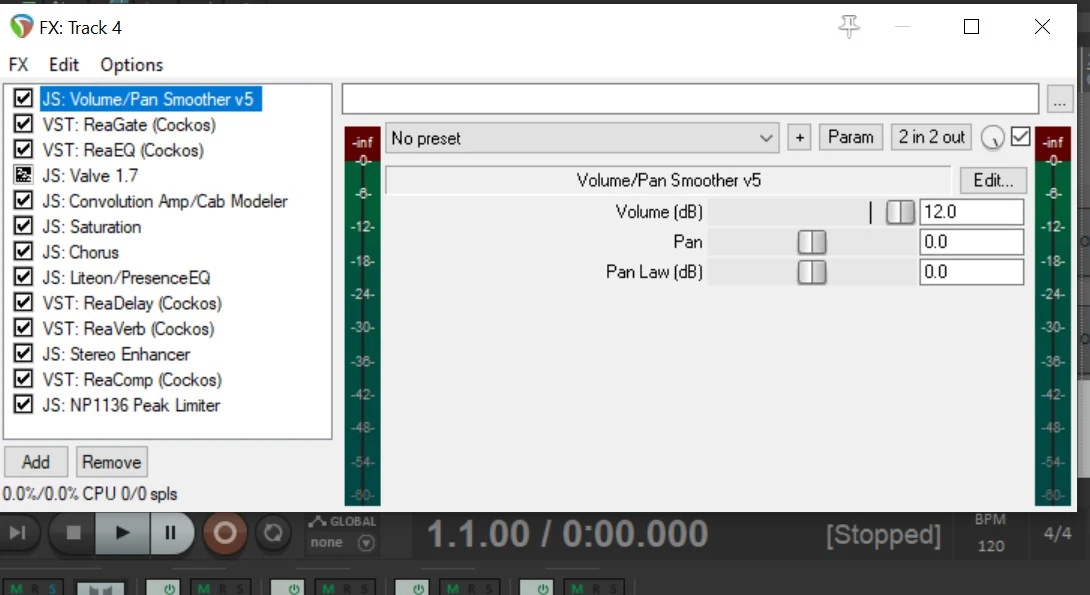Select JS: Chorus in the FX list

point(81,252)
